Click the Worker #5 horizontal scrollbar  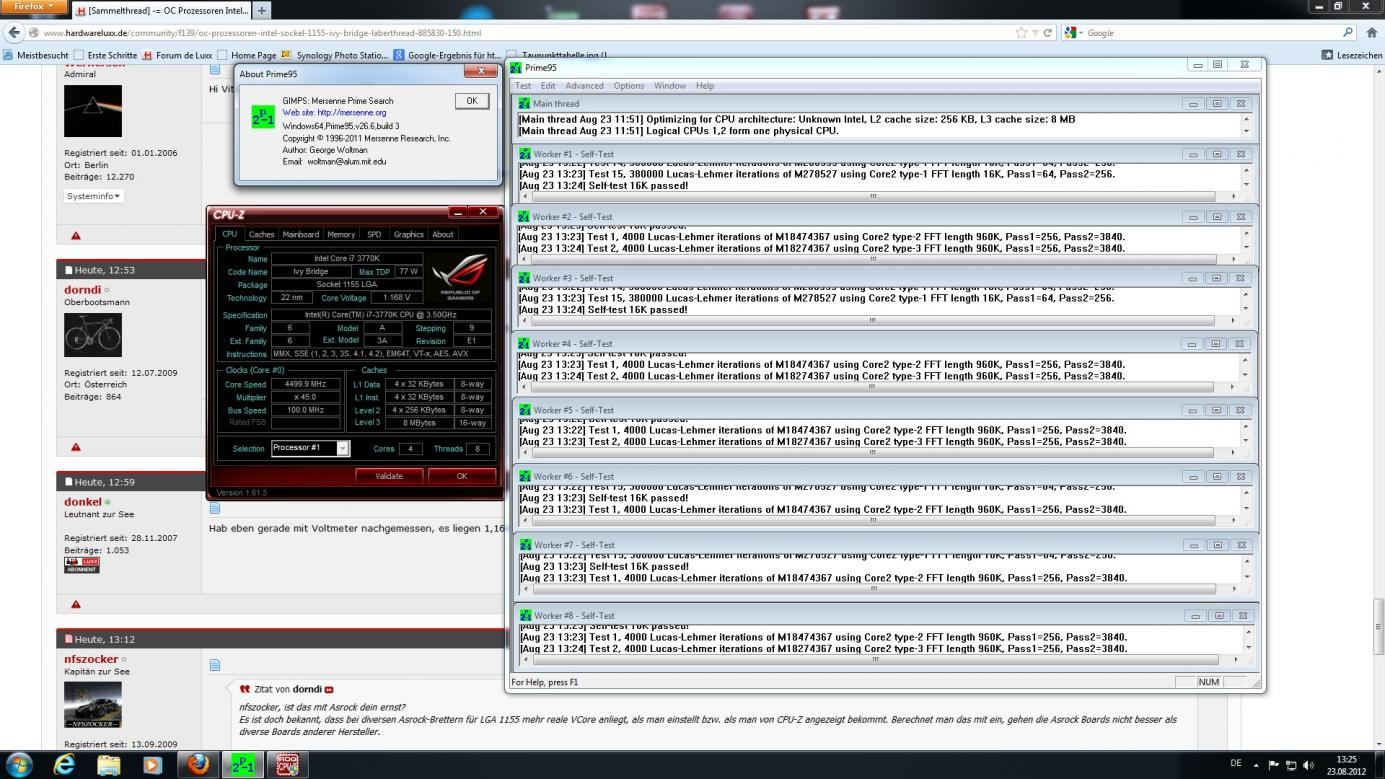pos(873,452)
